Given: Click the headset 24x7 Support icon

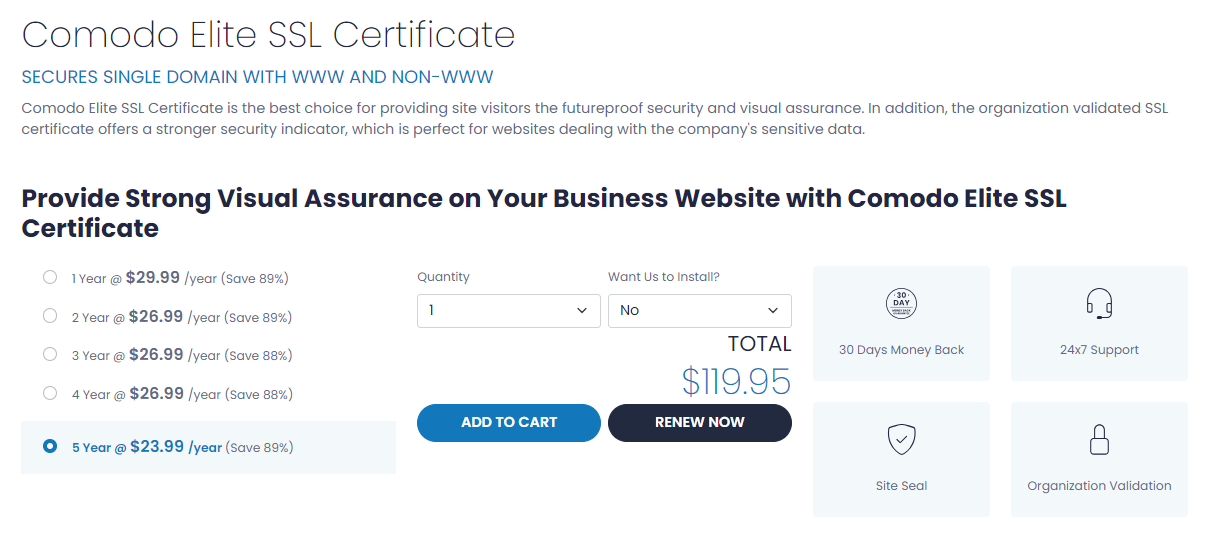Looking at the screenshot, I should (1099, 303).
